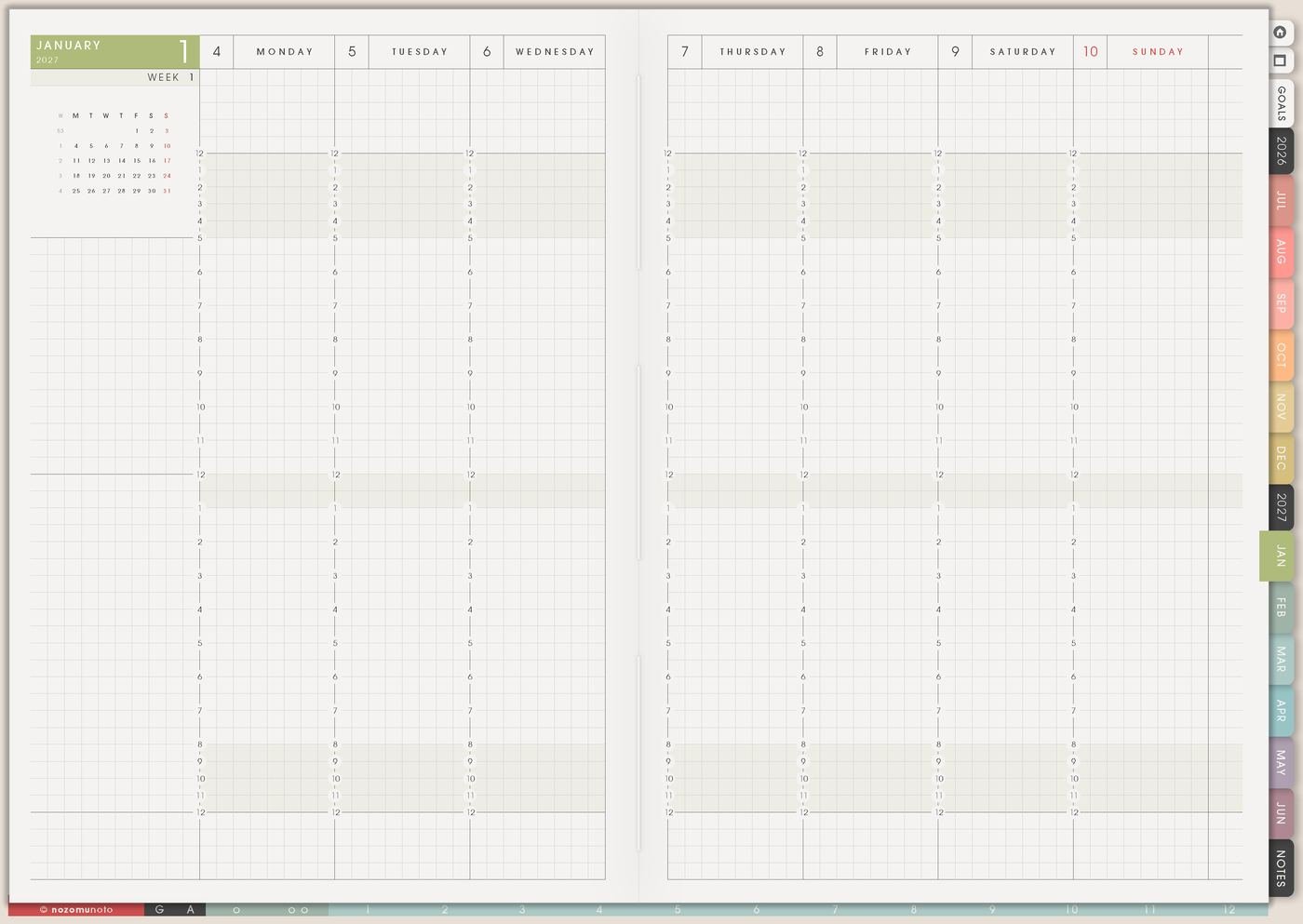Select the 5 TUESDAY column header

click(402, 52)
